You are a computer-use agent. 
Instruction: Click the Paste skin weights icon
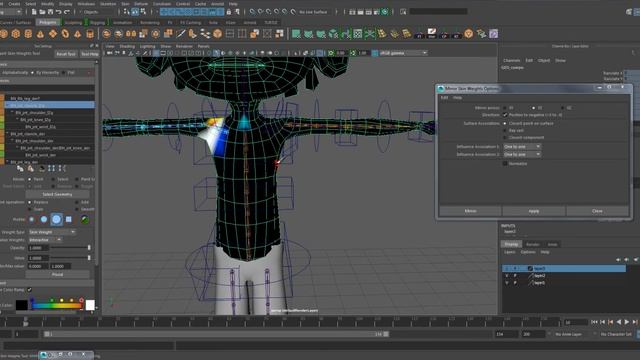point(31,169)
